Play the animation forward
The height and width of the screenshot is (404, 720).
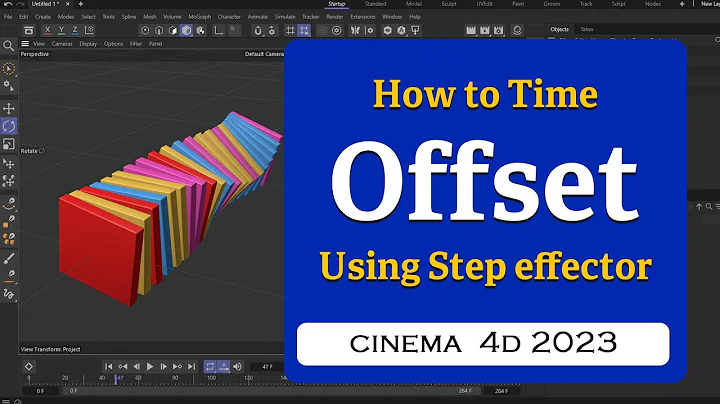[150, 366]
